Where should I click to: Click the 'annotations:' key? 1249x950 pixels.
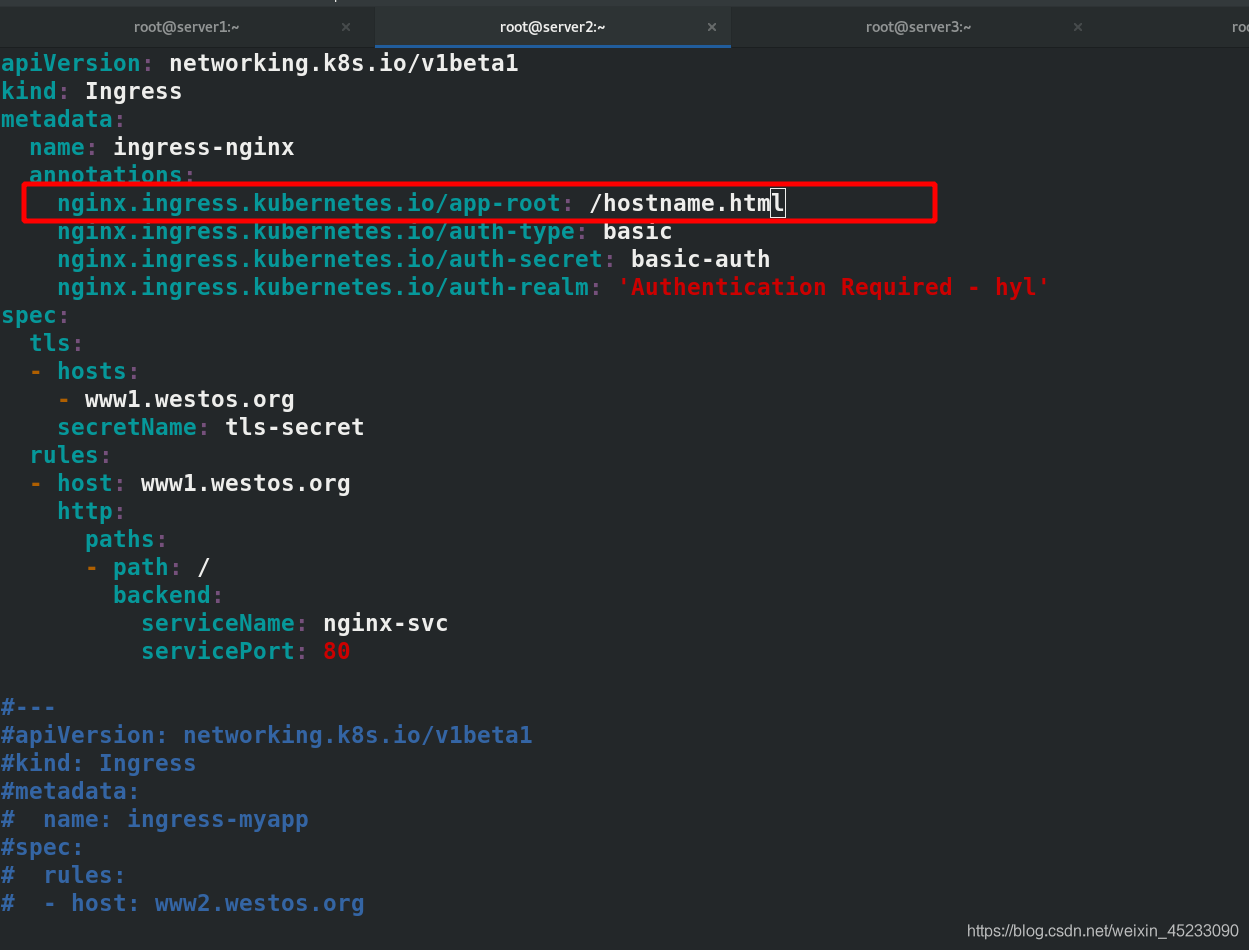112,175
